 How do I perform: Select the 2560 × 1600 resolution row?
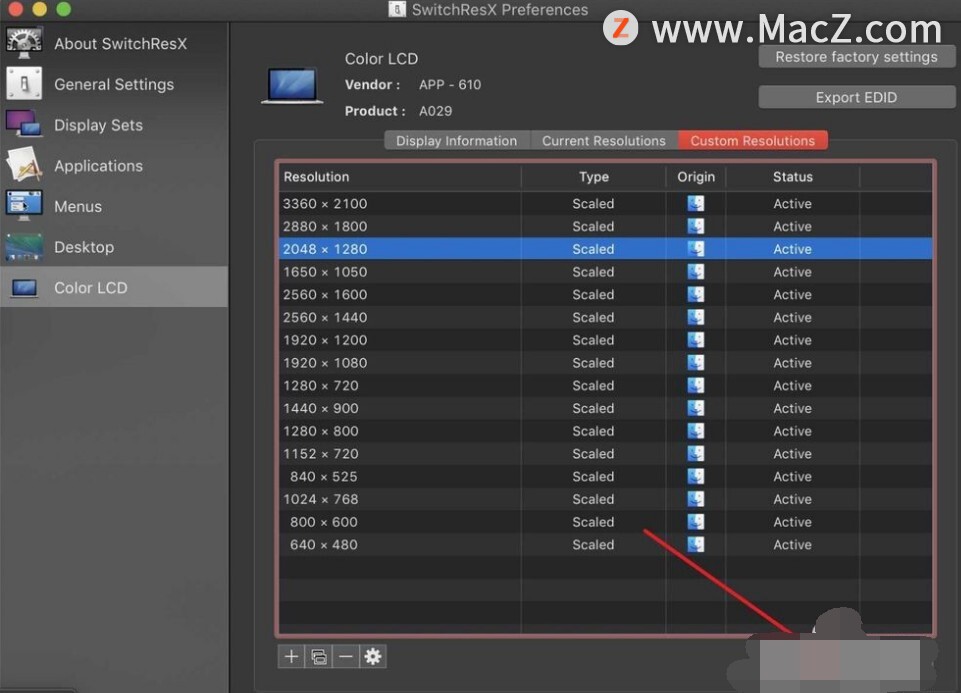[x=606, y=294]
